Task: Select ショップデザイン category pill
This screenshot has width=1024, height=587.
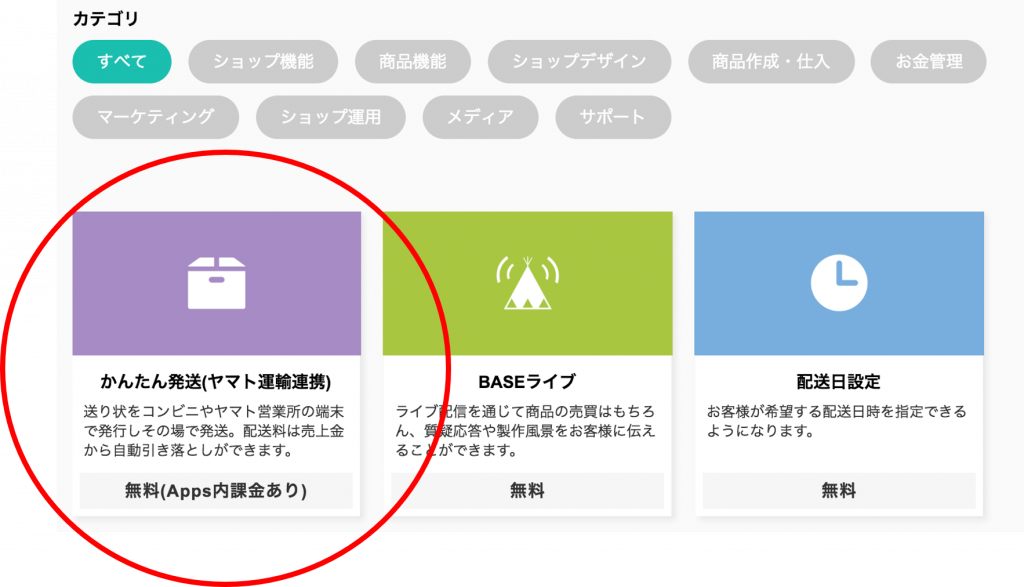Action: [579, 61]
